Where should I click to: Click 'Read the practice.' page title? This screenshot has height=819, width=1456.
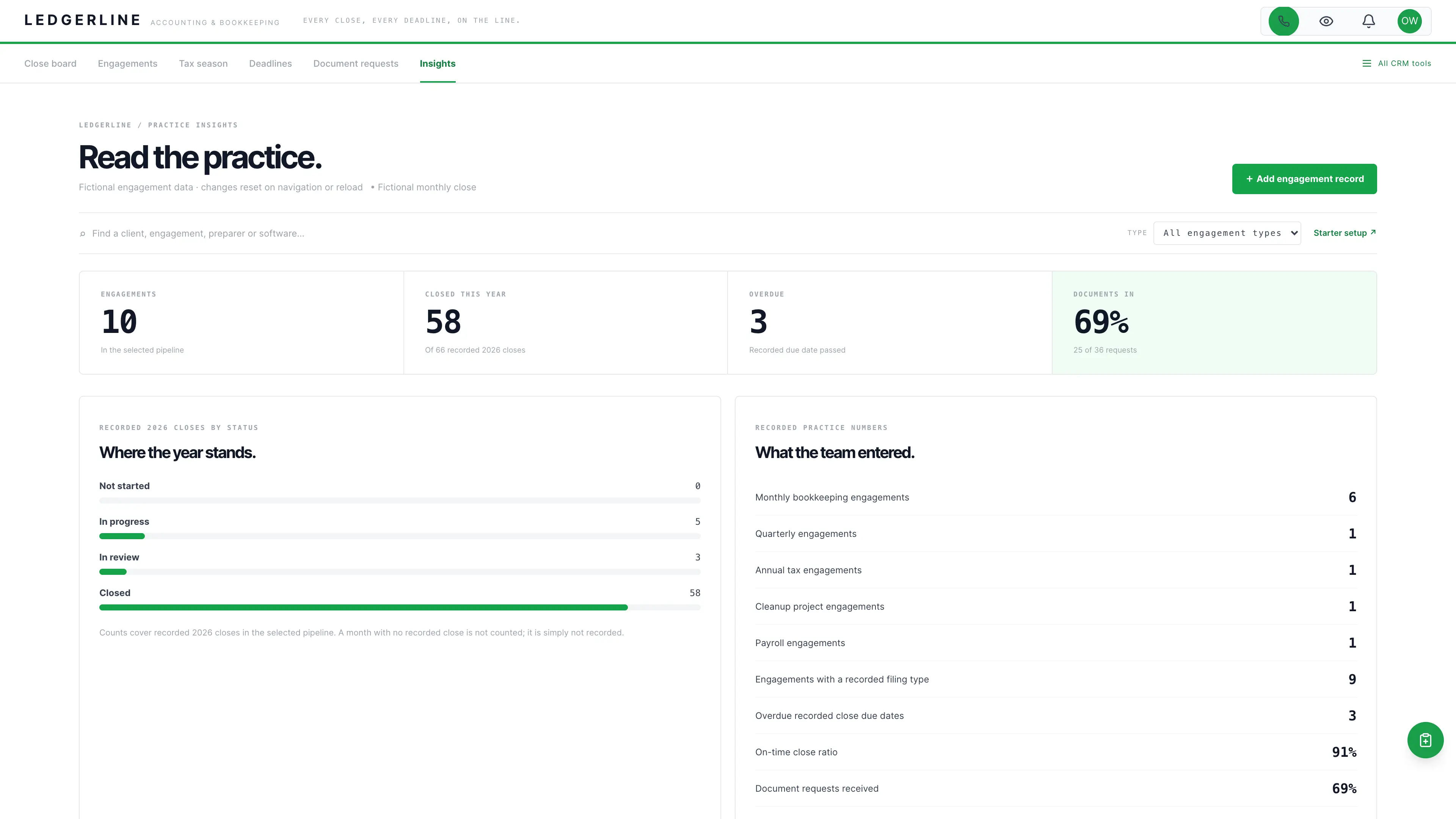pyautogui.click(x=200, y=158)
